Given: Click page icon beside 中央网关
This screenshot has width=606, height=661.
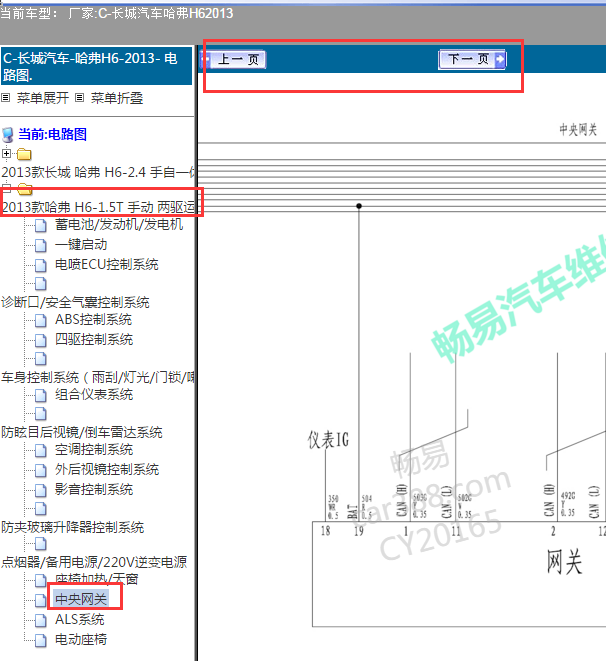Looking at the screenshot, I should click(x=40, y=600).
